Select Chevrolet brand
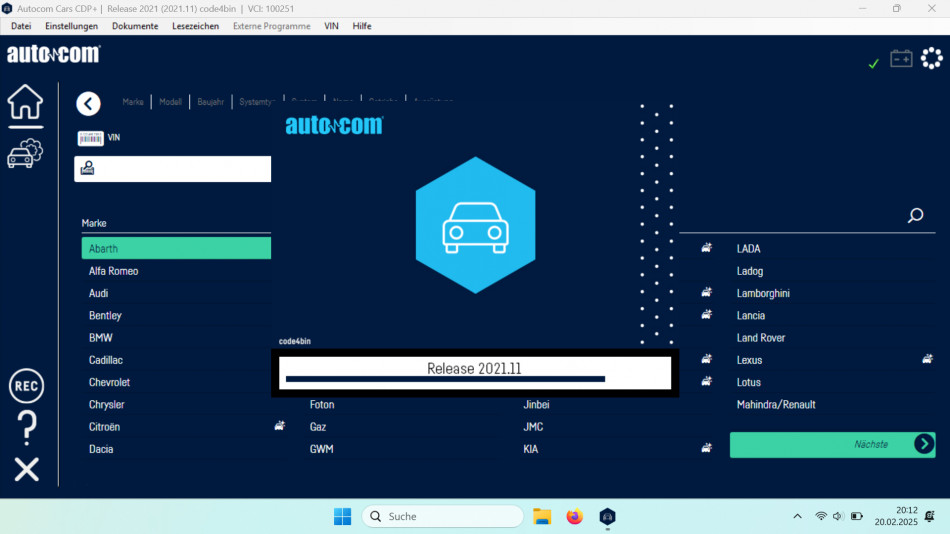The width and height of the screenshot is (950, 534). pyautogui.click(x=109, y=382)
